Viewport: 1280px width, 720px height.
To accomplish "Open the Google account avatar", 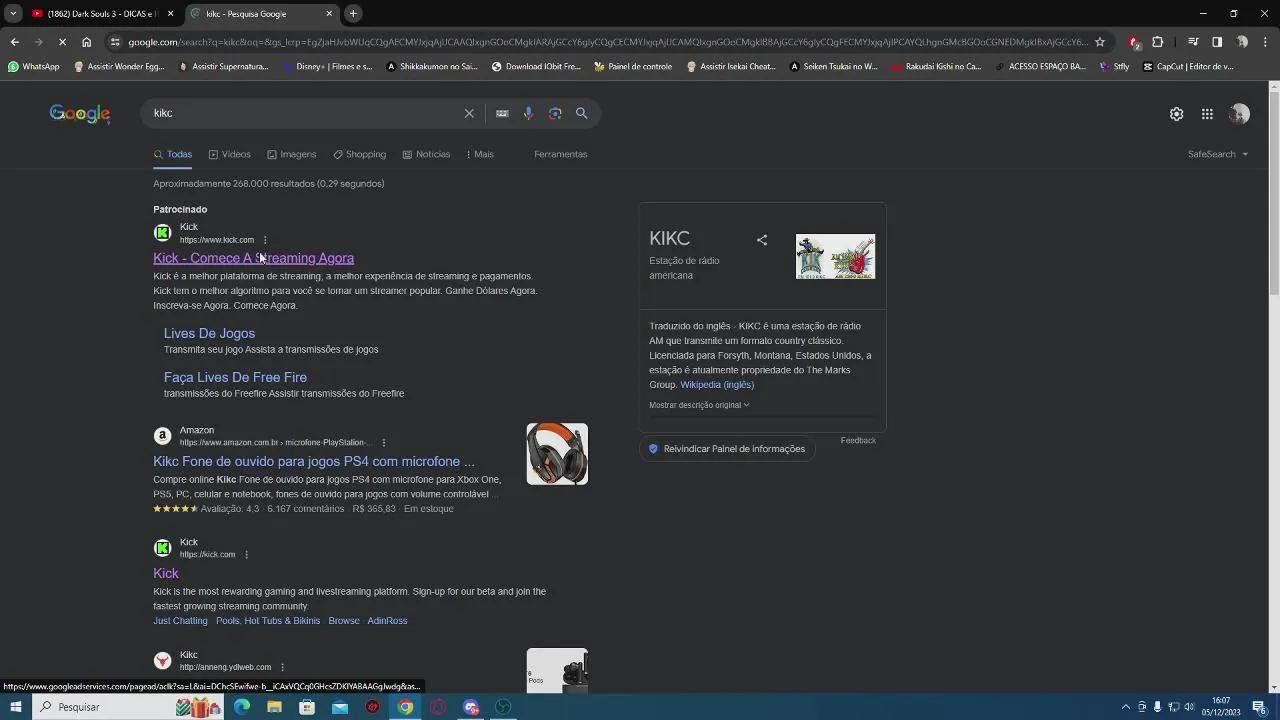I will (1239, 114).
